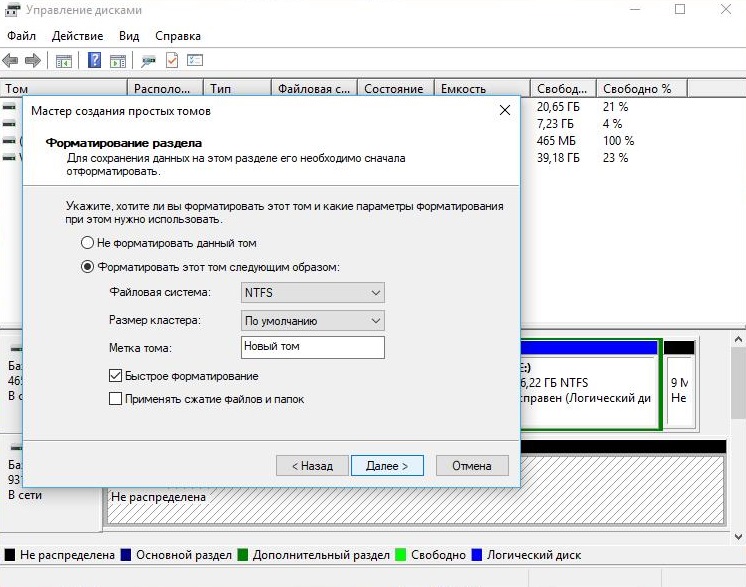Toggle the action pane toolbar icon

click(x=118, y=61)
